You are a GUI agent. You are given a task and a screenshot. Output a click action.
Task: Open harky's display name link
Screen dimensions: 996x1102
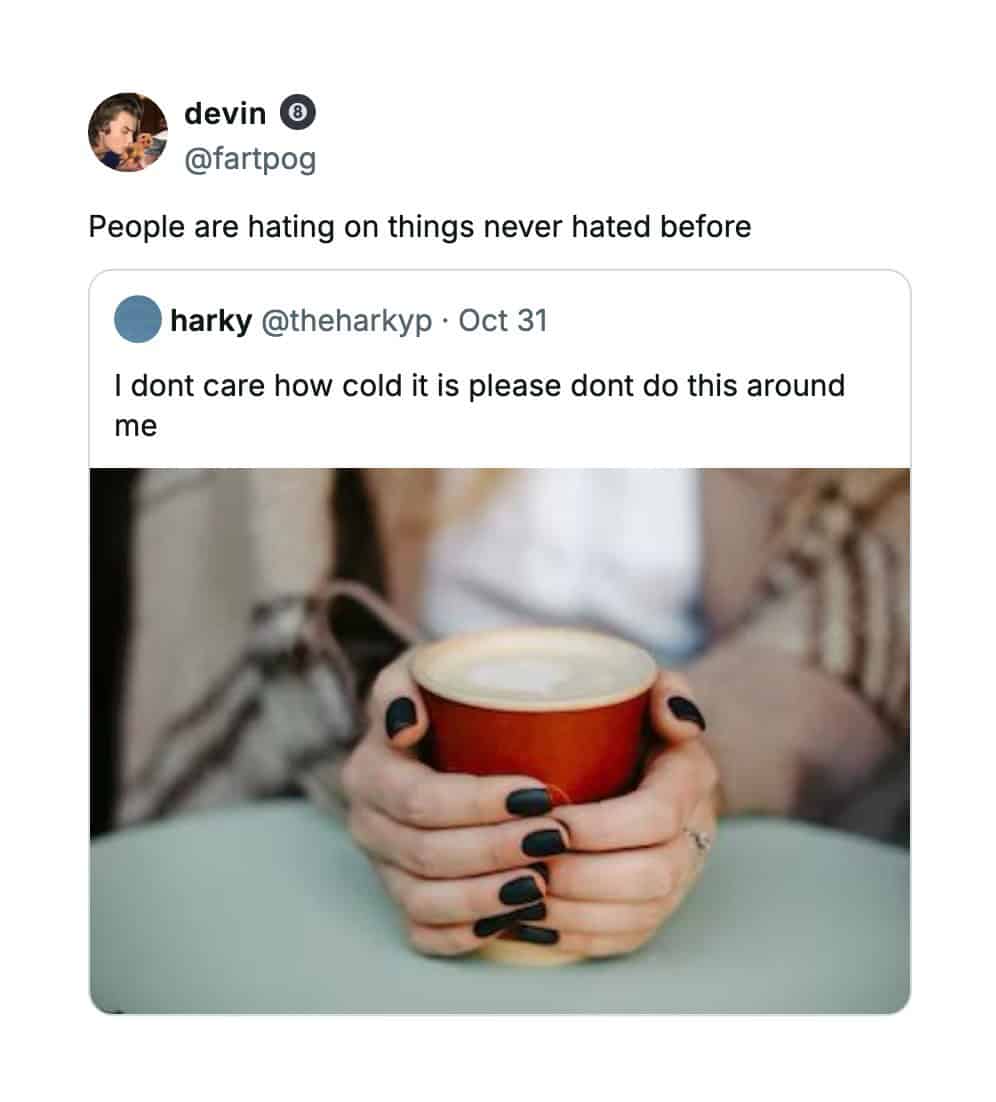click(211, 320)
